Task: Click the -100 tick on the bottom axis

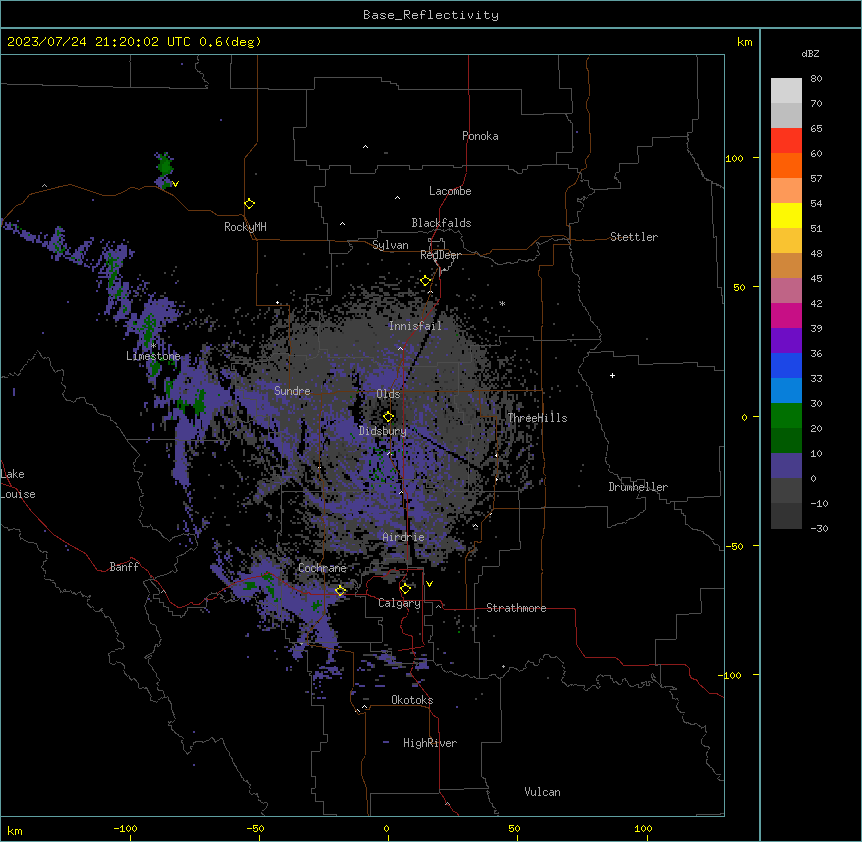Action: tap(125, 828)
